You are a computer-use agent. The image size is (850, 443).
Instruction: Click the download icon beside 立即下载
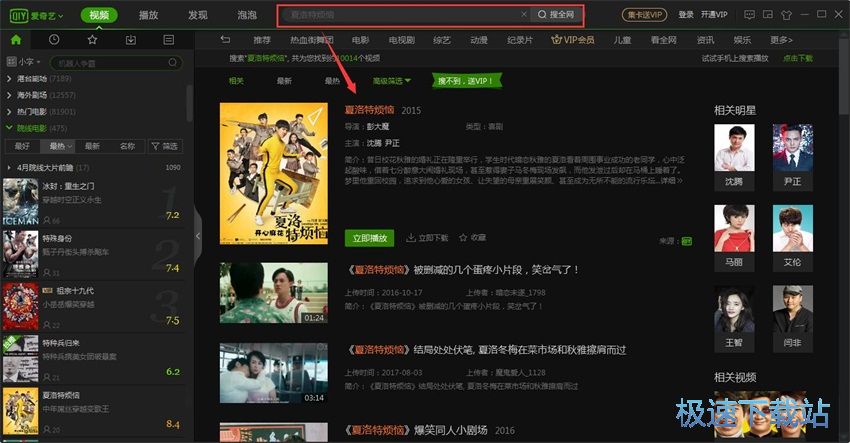(x=411, y=237)
